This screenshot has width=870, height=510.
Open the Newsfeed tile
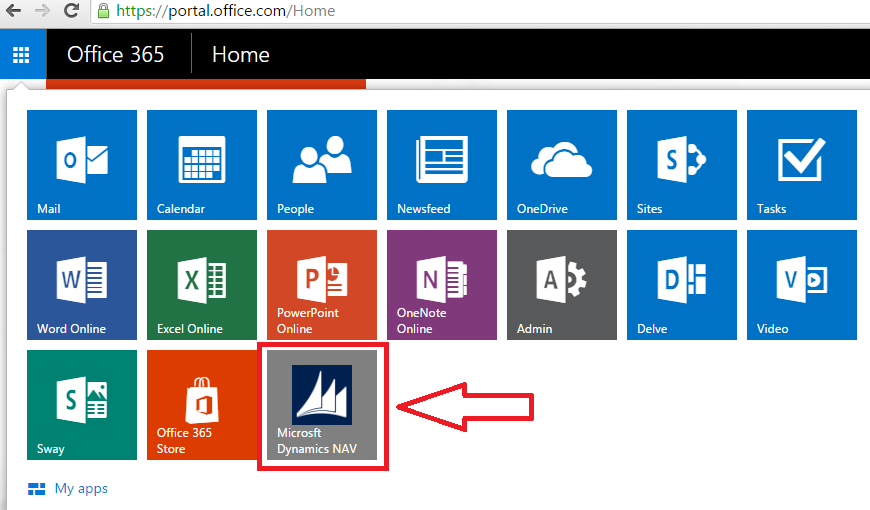[442, 165]
